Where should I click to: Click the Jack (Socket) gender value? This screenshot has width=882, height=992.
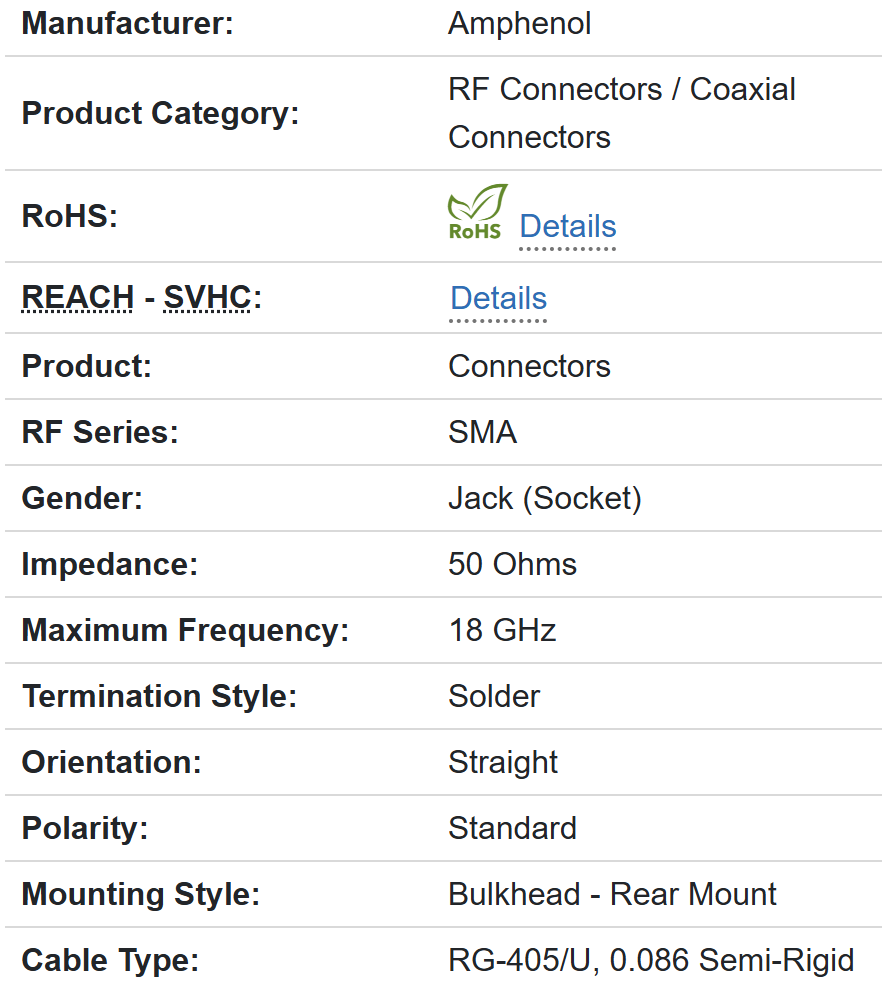click(x=544, y=499)
